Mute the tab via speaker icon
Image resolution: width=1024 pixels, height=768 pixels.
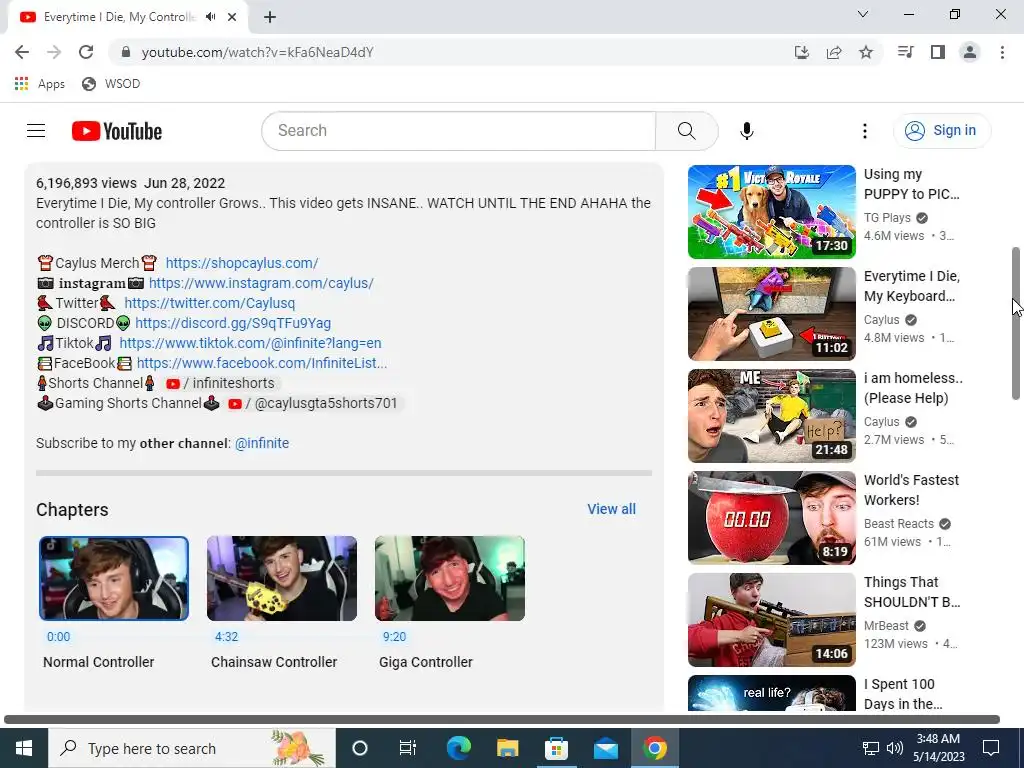210,17
